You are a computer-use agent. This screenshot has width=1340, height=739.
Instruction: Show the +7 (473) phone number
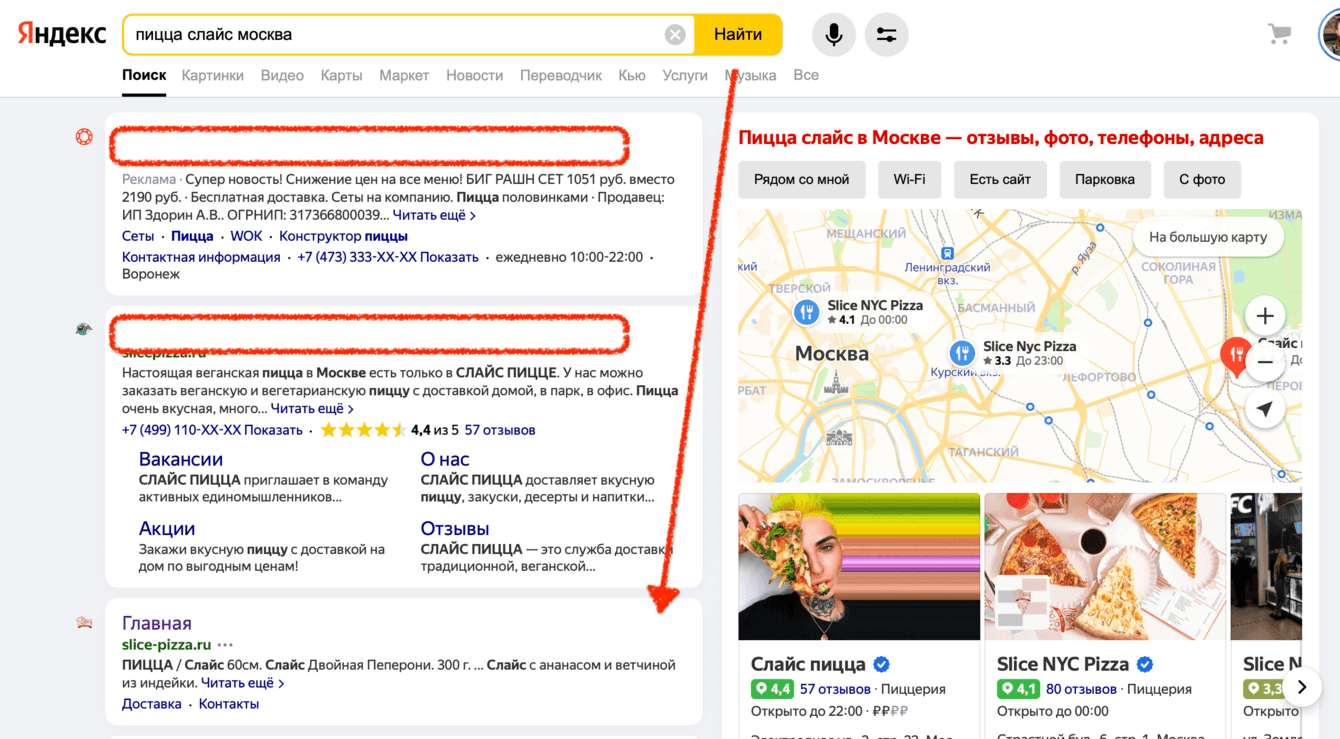pyautogui.click(x=388, y=257)
